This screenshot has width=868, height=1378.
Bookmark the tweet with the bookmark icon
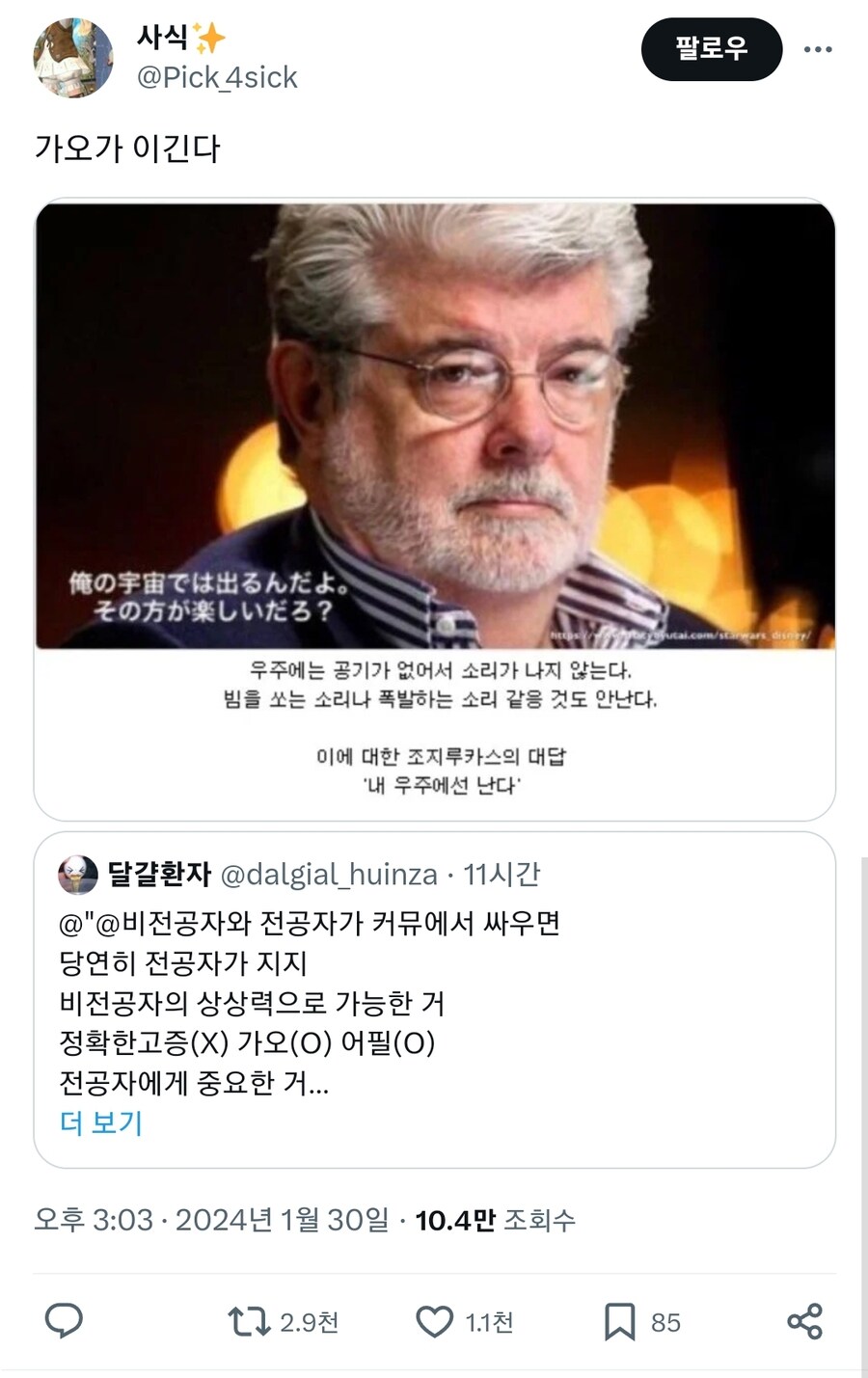(619, 1322)
